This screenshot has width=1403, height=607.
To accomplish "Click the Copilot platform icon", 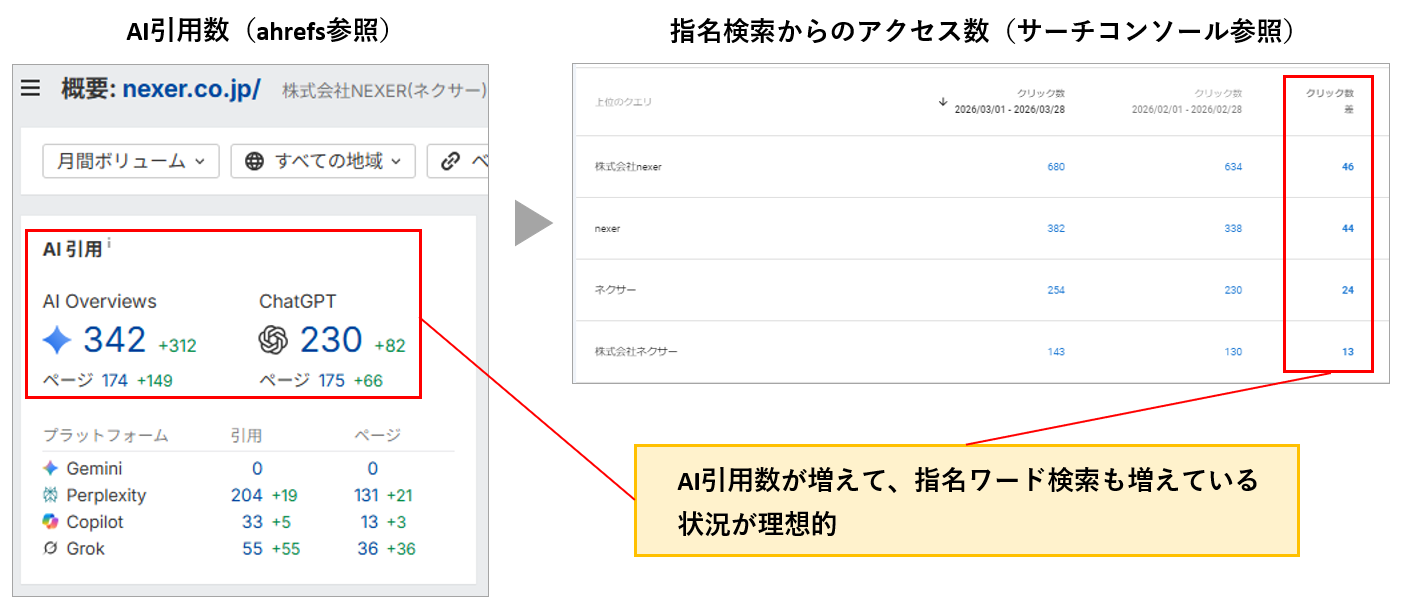I will coord(51,522).
